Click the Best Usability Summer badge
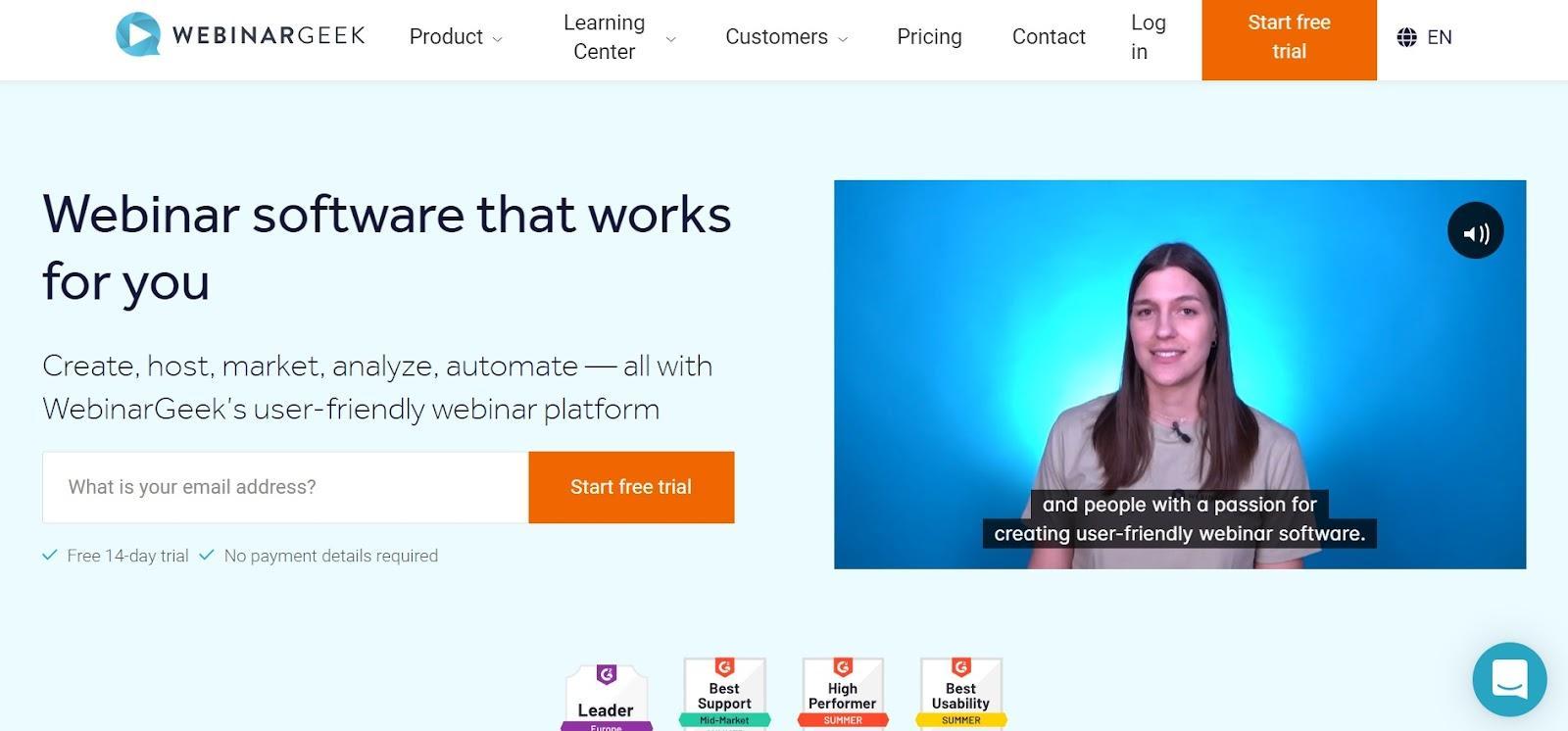The width and height of the screenshot is (1568, 731). coord(961,694)
